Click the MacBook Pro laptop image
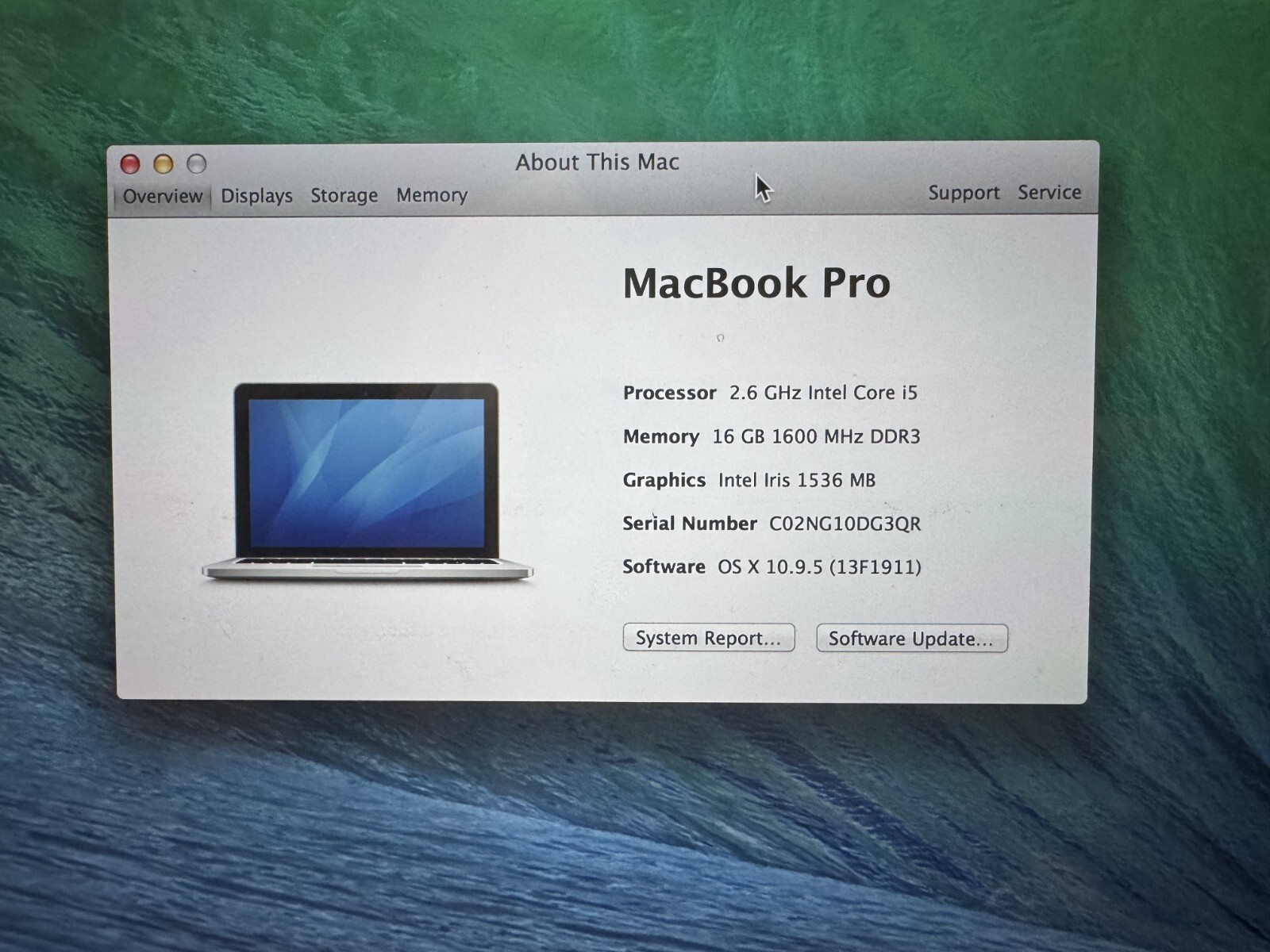Viewport: 1270px width, 952px height. pos(368,482)
